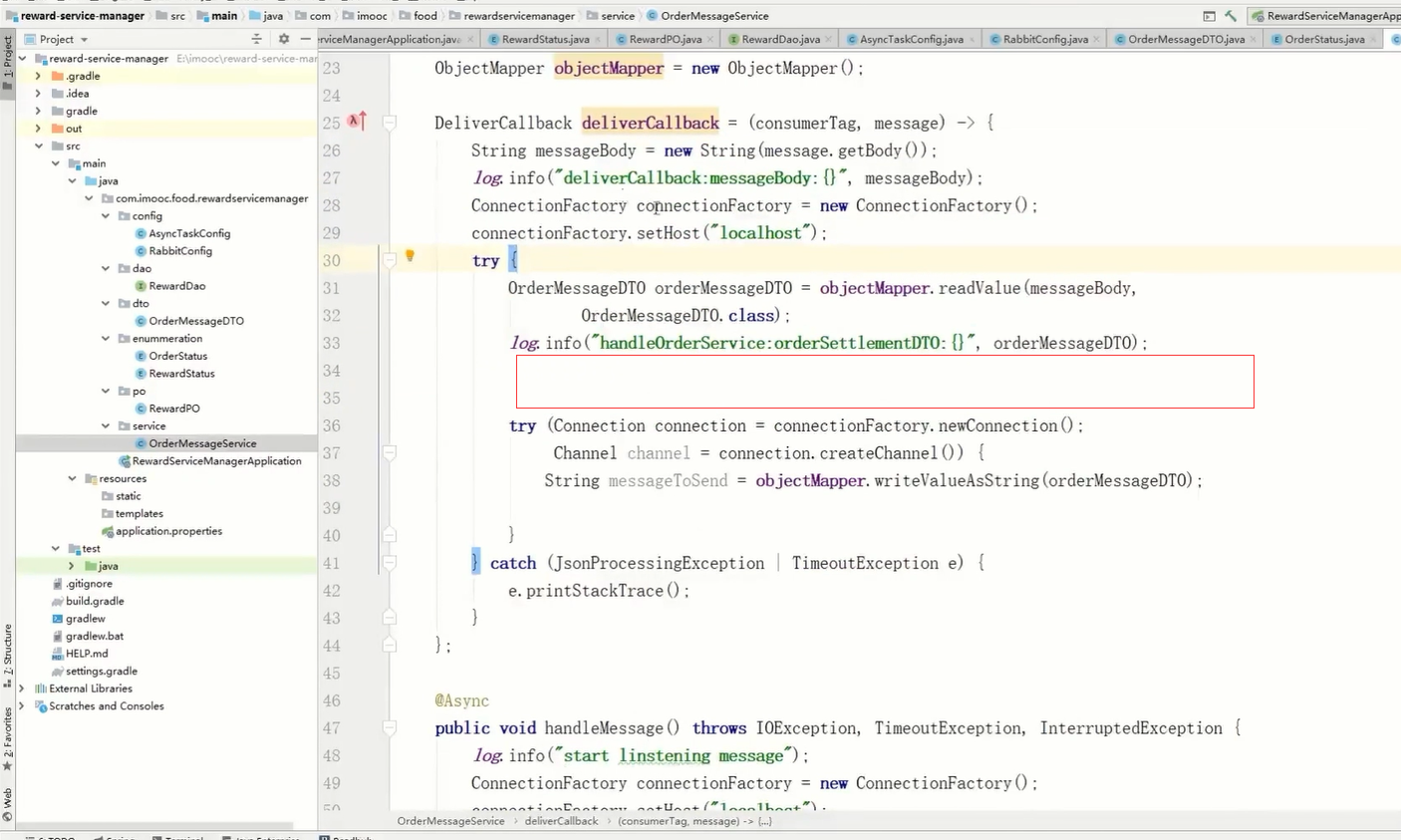Switch to RewardPO.java tab
The image size is (1401, 840).
(x=666, y=39)
